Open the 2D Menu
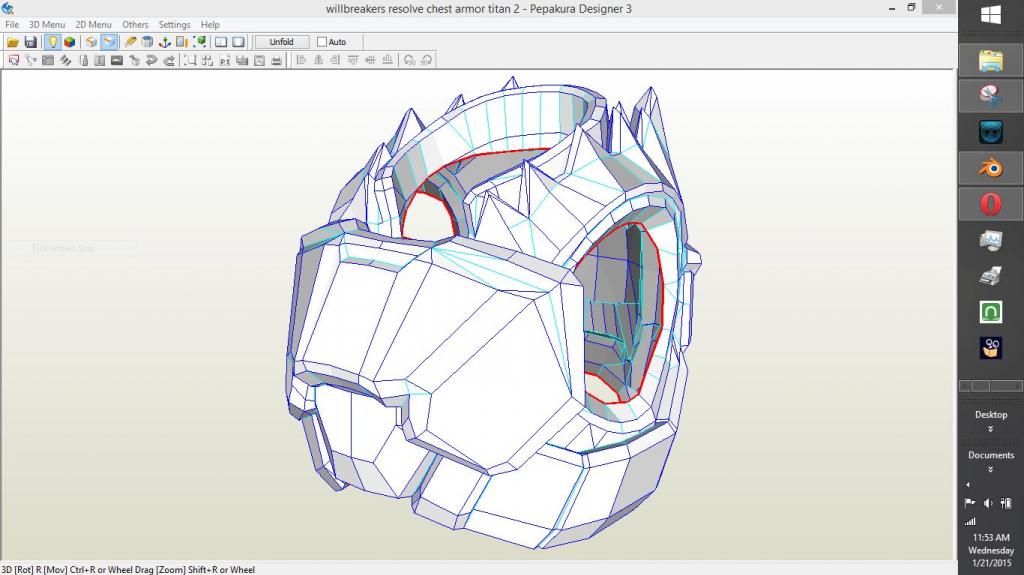The height and width of the screenshot is (575, 1024). [93, 25]
